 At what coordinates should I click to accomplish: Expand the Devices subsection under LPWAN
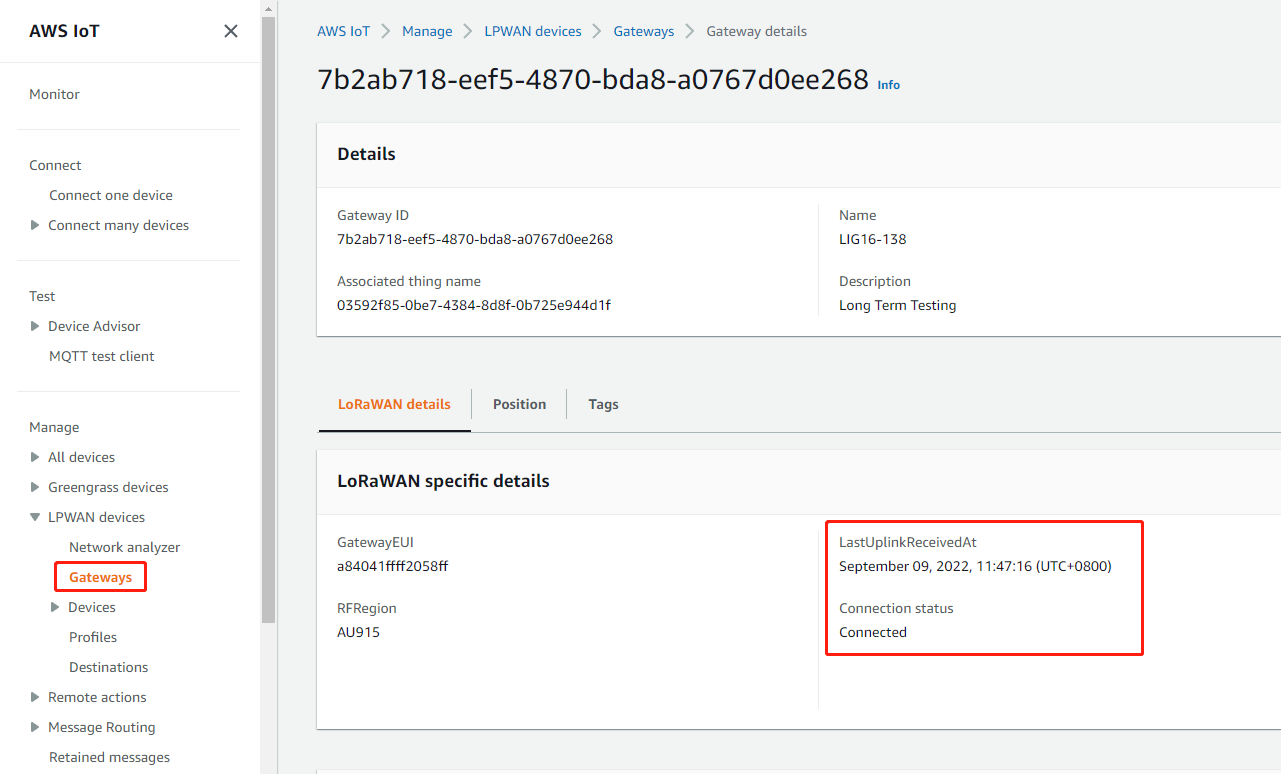tap(56, 607)
